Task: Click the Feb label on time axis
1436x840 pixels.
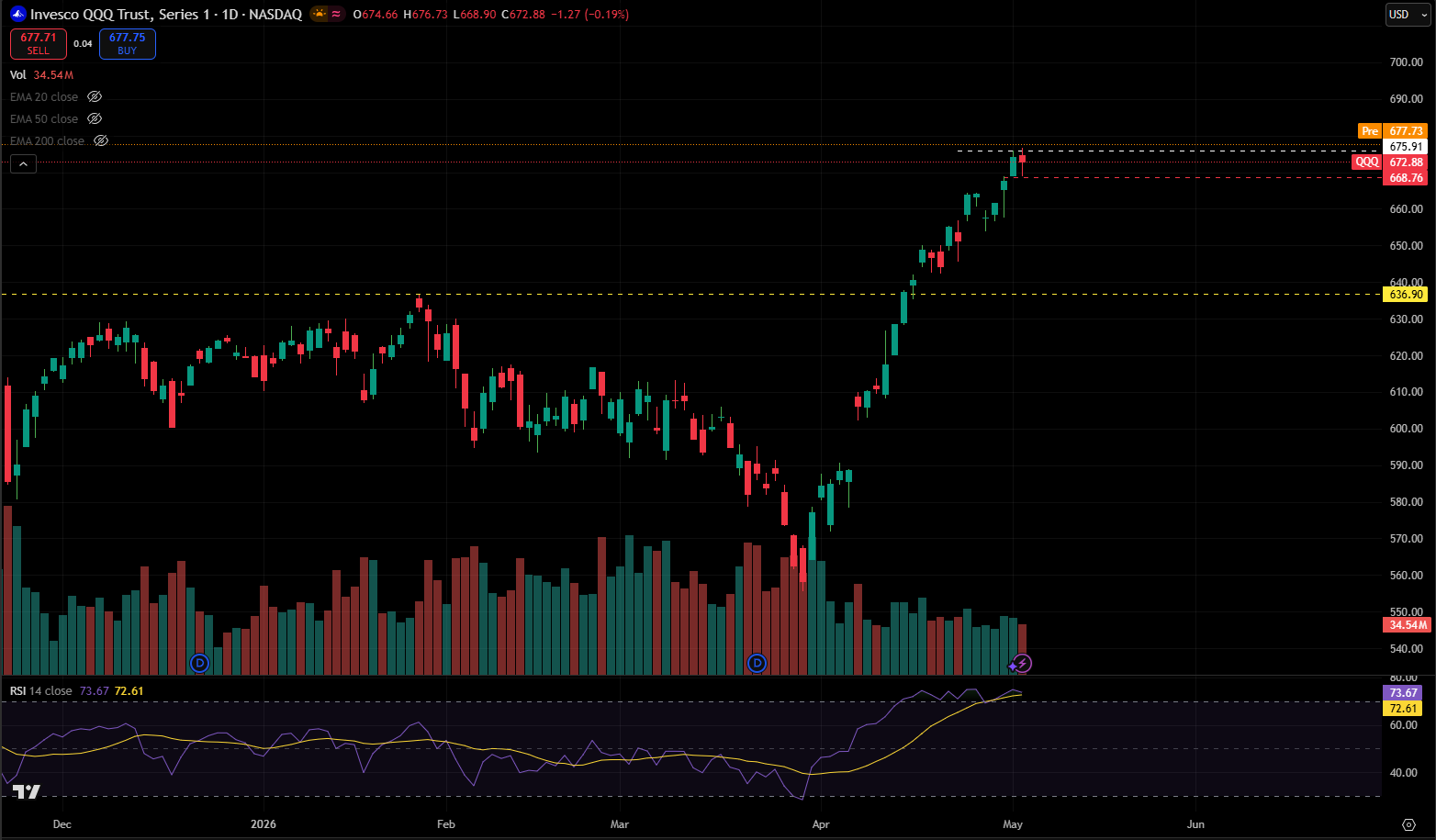Action: tap(445, 824)
